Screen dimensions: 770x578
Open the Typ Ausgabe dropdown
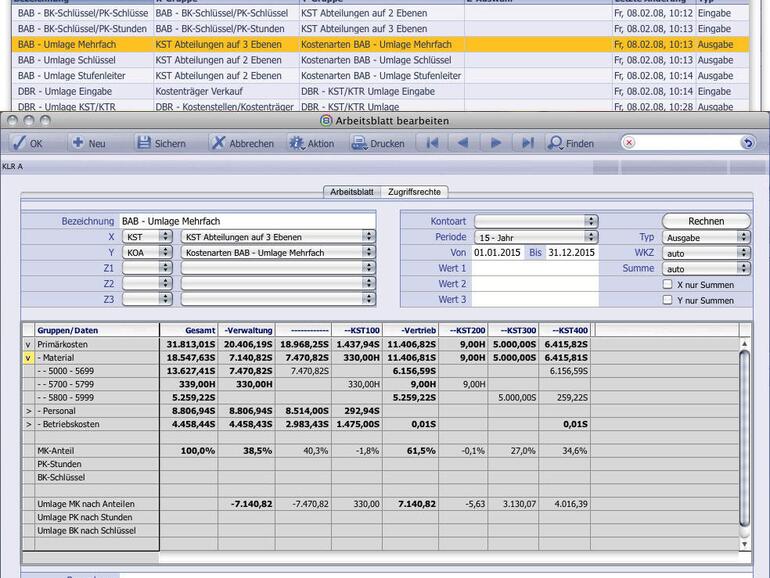click(x=705, y=237)
